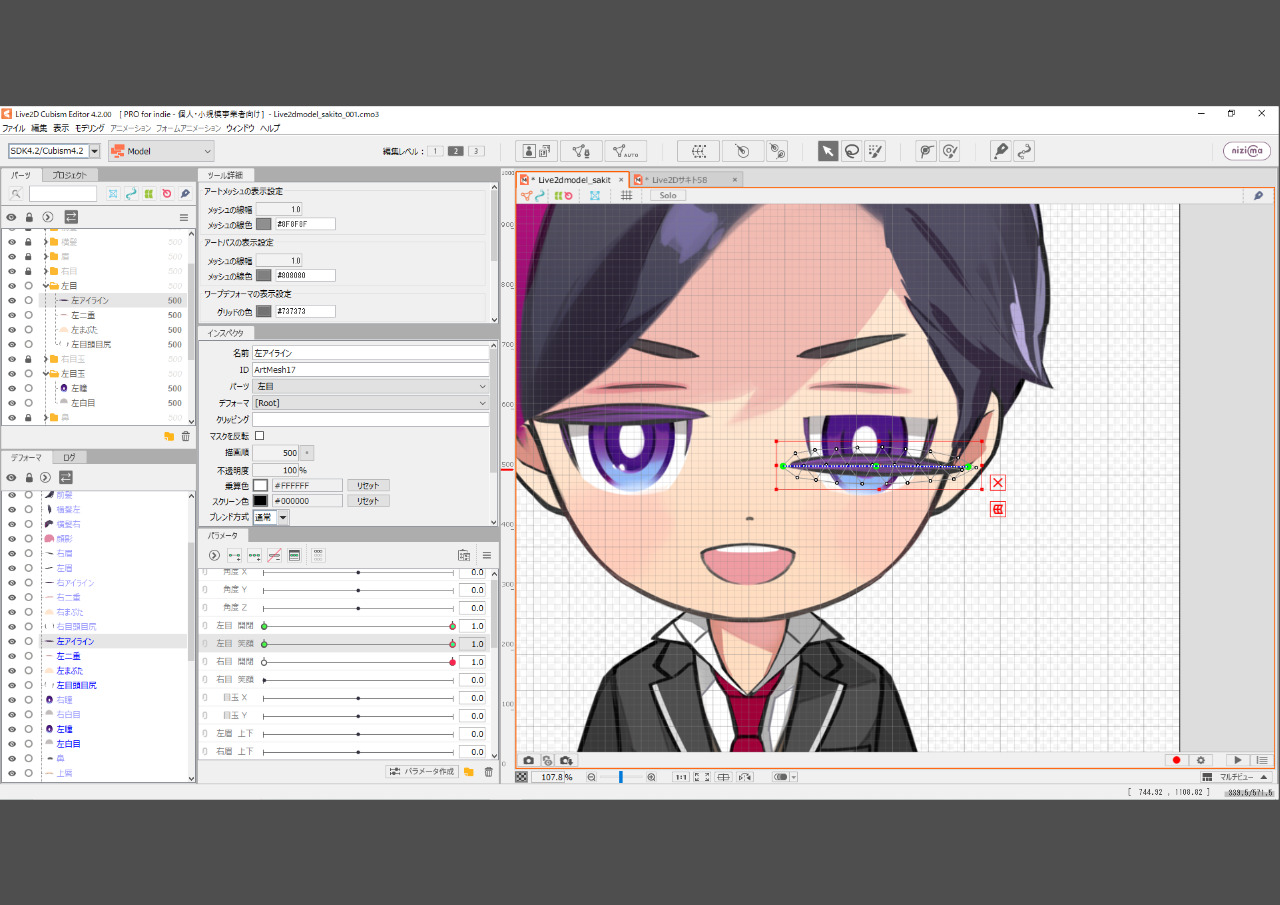Click the 角度 X parameter slider

coord(358,573)
